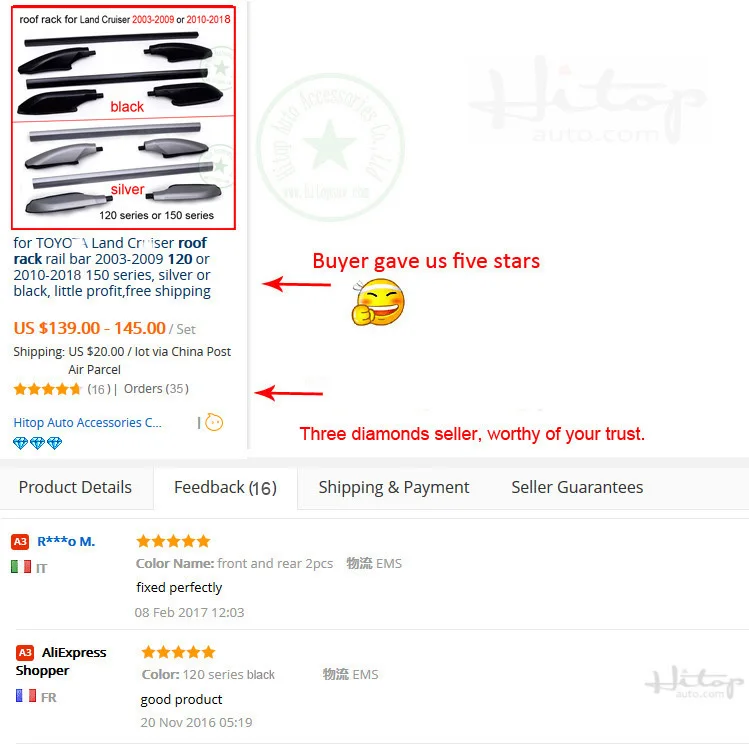This screenshot has width=749, height=753.
Task: Click the orange star rating under shipping info
Action: click(47, 389)
